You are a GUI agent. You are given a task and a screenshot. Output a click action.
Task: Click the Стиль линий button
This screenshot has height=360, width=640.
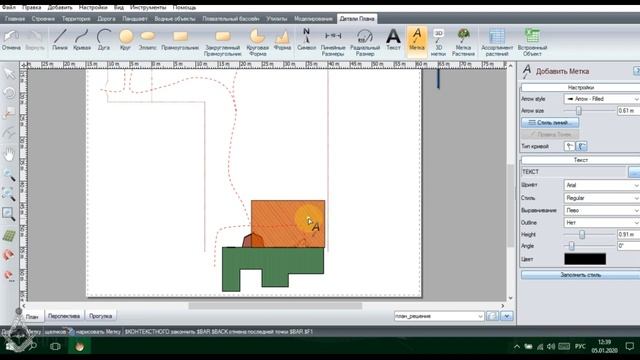(550, 122)
